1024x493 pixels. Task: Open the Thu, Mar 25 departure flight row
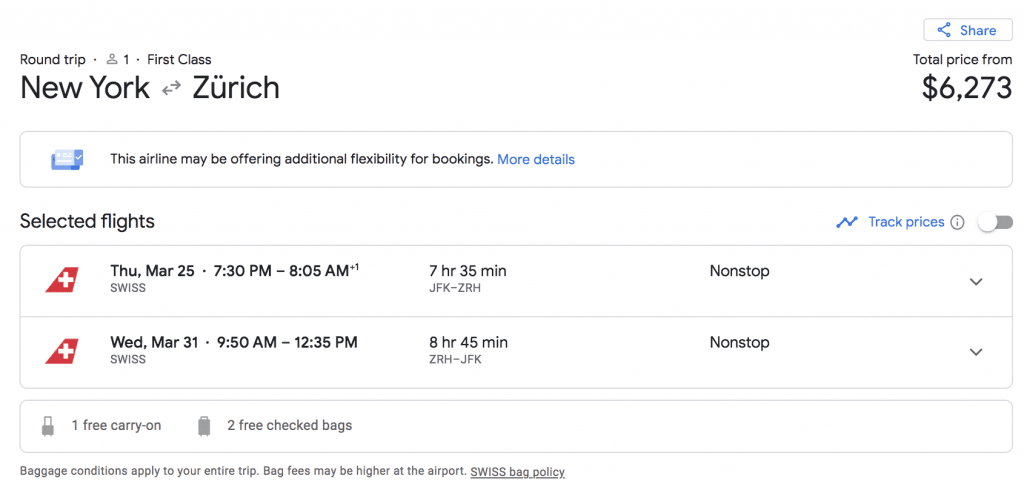[516, 281]
